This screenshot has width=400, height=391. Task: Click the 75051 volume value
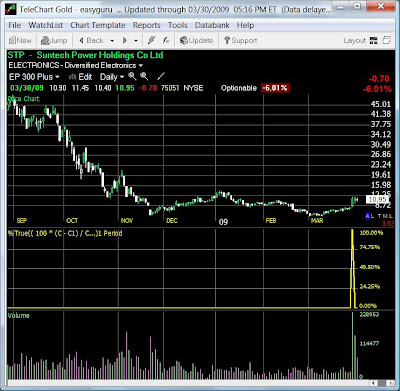(170, 88)
